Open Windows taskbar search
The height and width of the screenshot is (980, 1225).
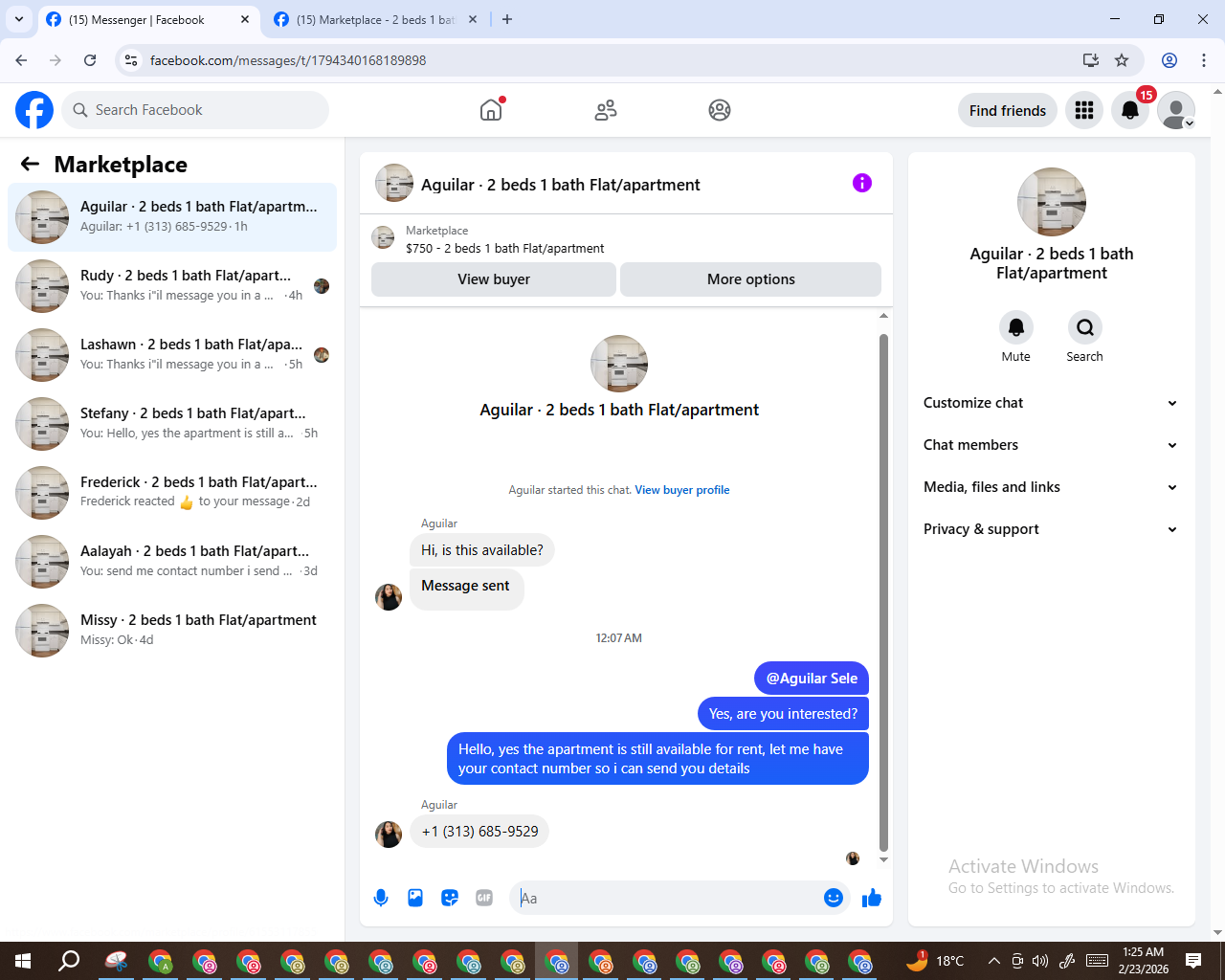69,961
